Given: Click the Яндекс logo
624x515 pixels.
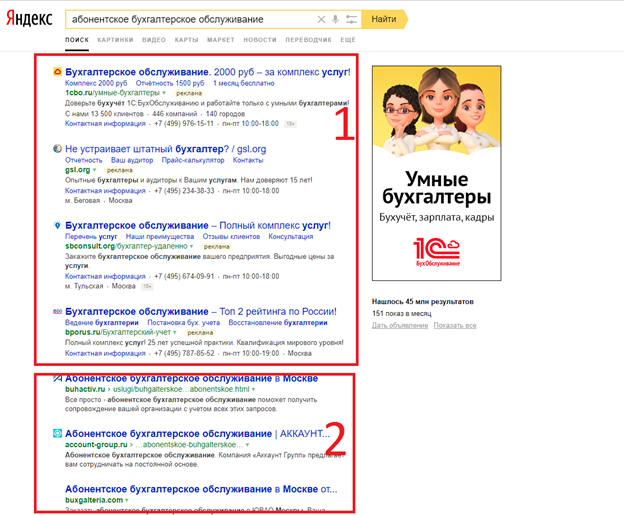Looking at the screenshot, I should point(29,19).
